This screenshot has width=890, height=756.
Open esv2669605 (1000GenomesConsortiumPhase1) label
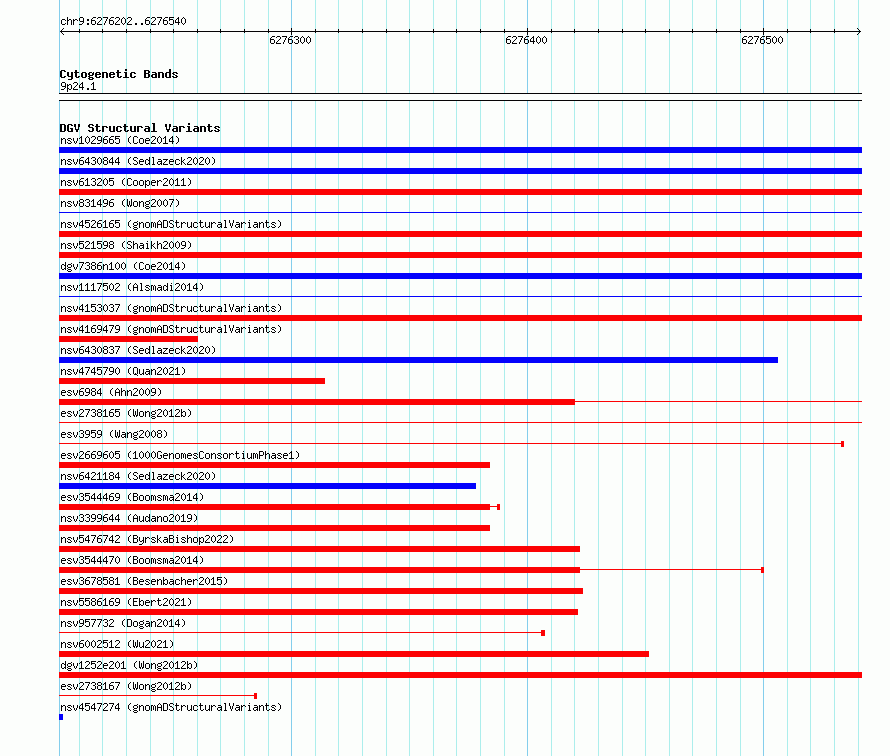coord(180,455)
